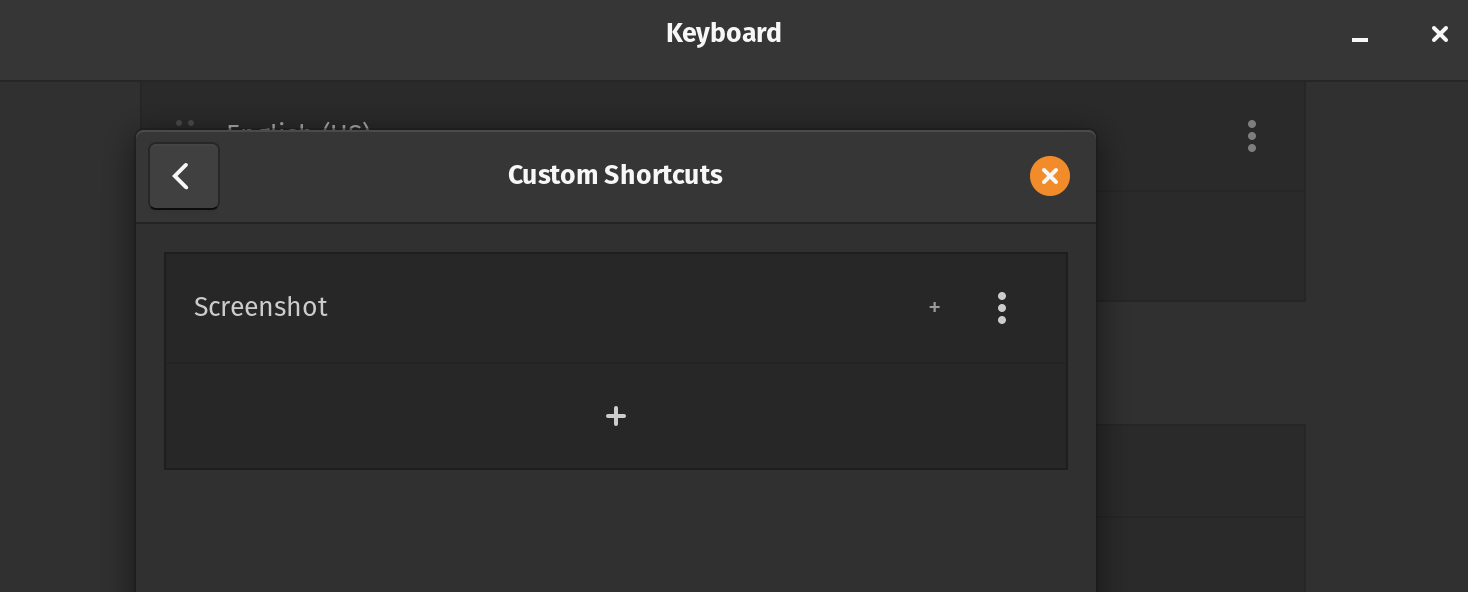This screenshot has width=1468, height=592.
Task: Open the Screenshot shortcut options menu
Action: (x=1001, y=308)
